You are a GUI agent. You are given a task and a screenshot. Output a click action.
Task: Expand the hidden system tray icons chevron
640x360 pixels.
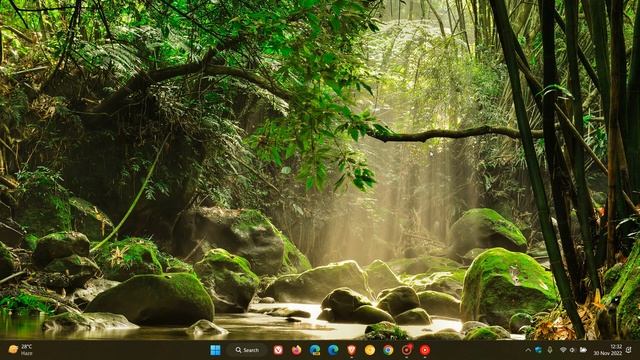tap(528, 350)
